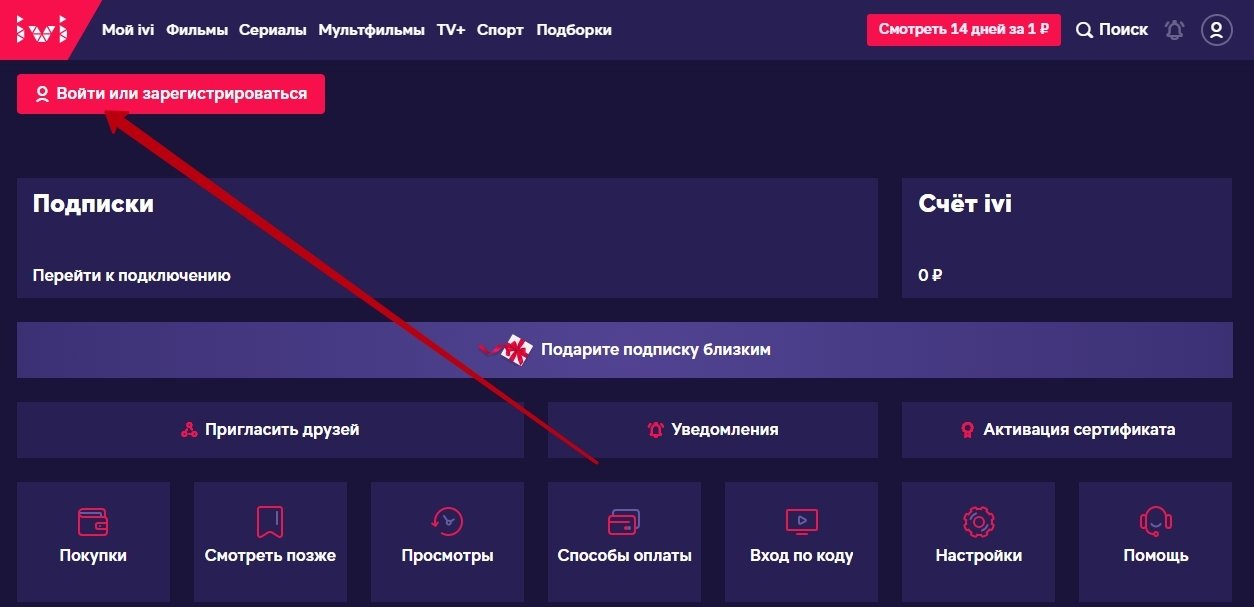Click Смотреть 14 дней за 1 ₽
The image size is (1254, 607).
pyautogui.click(x=963, y=30)
